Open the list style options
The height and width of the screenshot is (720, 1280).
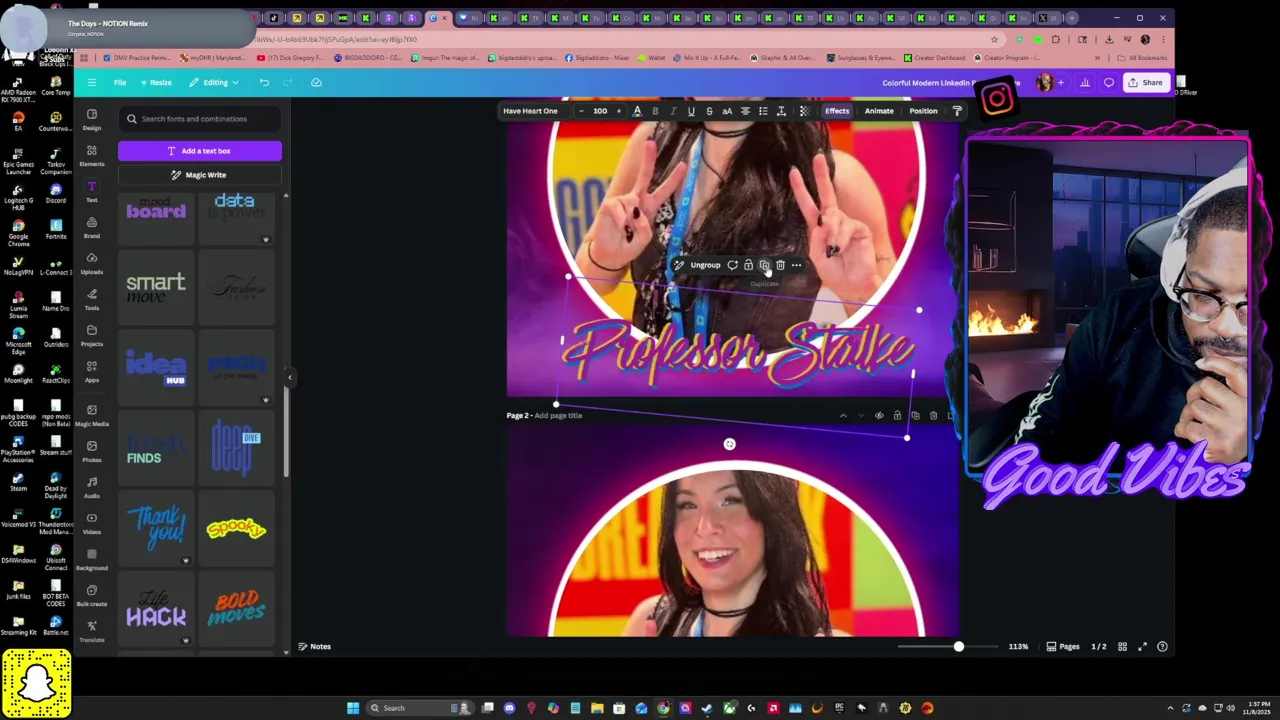point(763,111)
